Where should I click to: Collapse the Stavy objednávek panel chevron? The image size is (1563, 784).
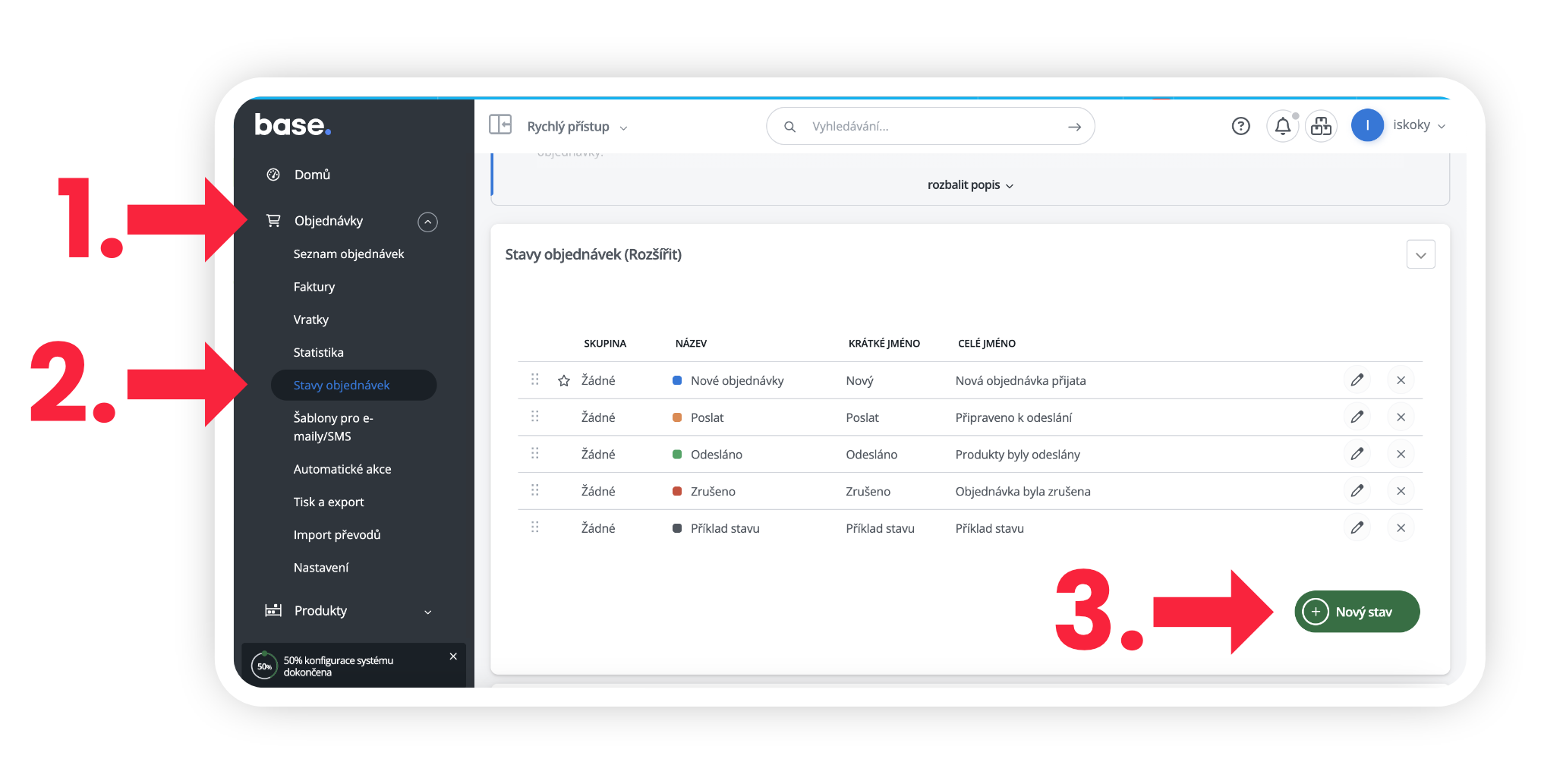coord(1420,255)
